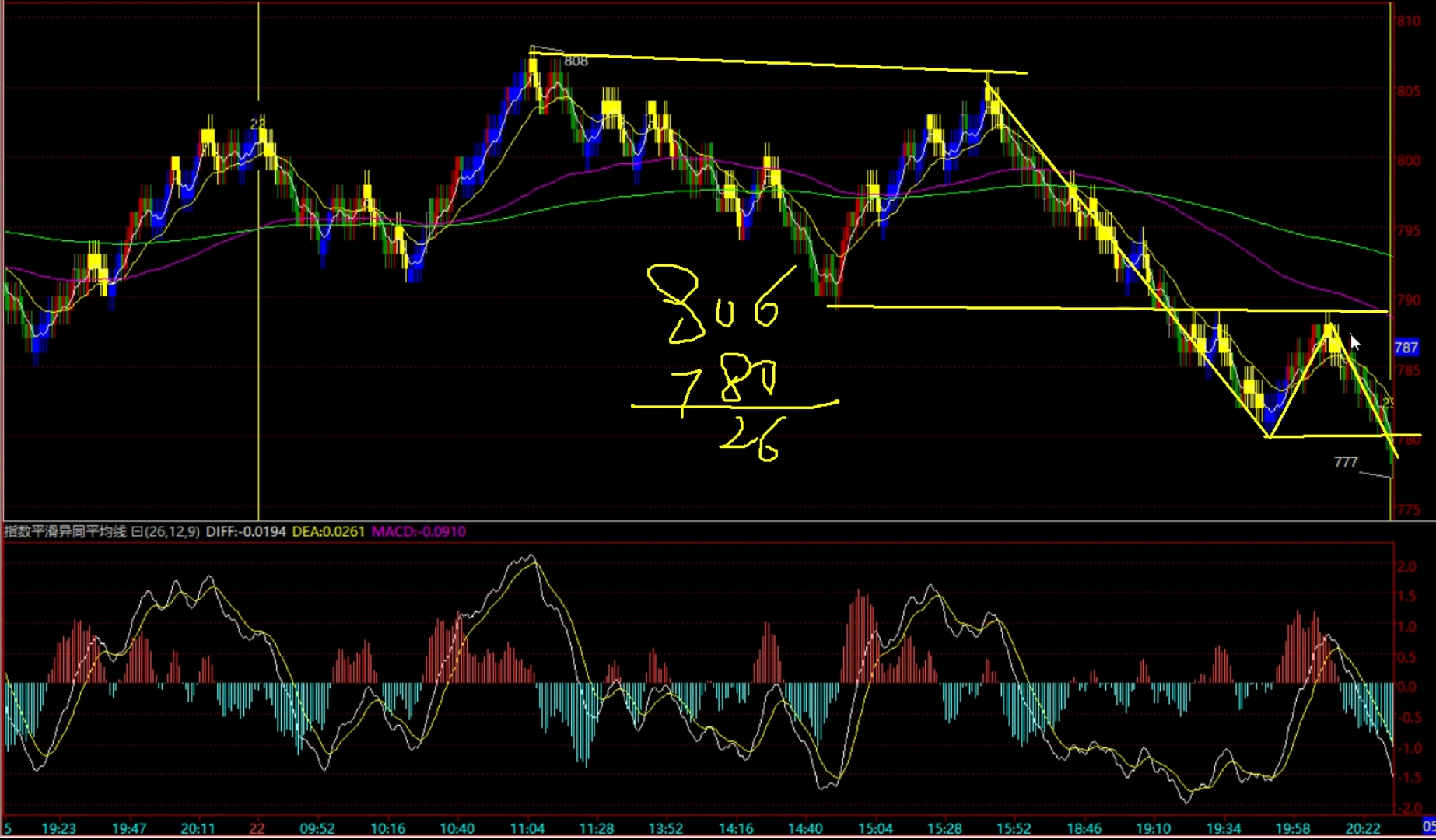The width and height of the screenshot is (1436, 840).
Task: Click the 800 price level on right axis
Action: coord(1408,161)
